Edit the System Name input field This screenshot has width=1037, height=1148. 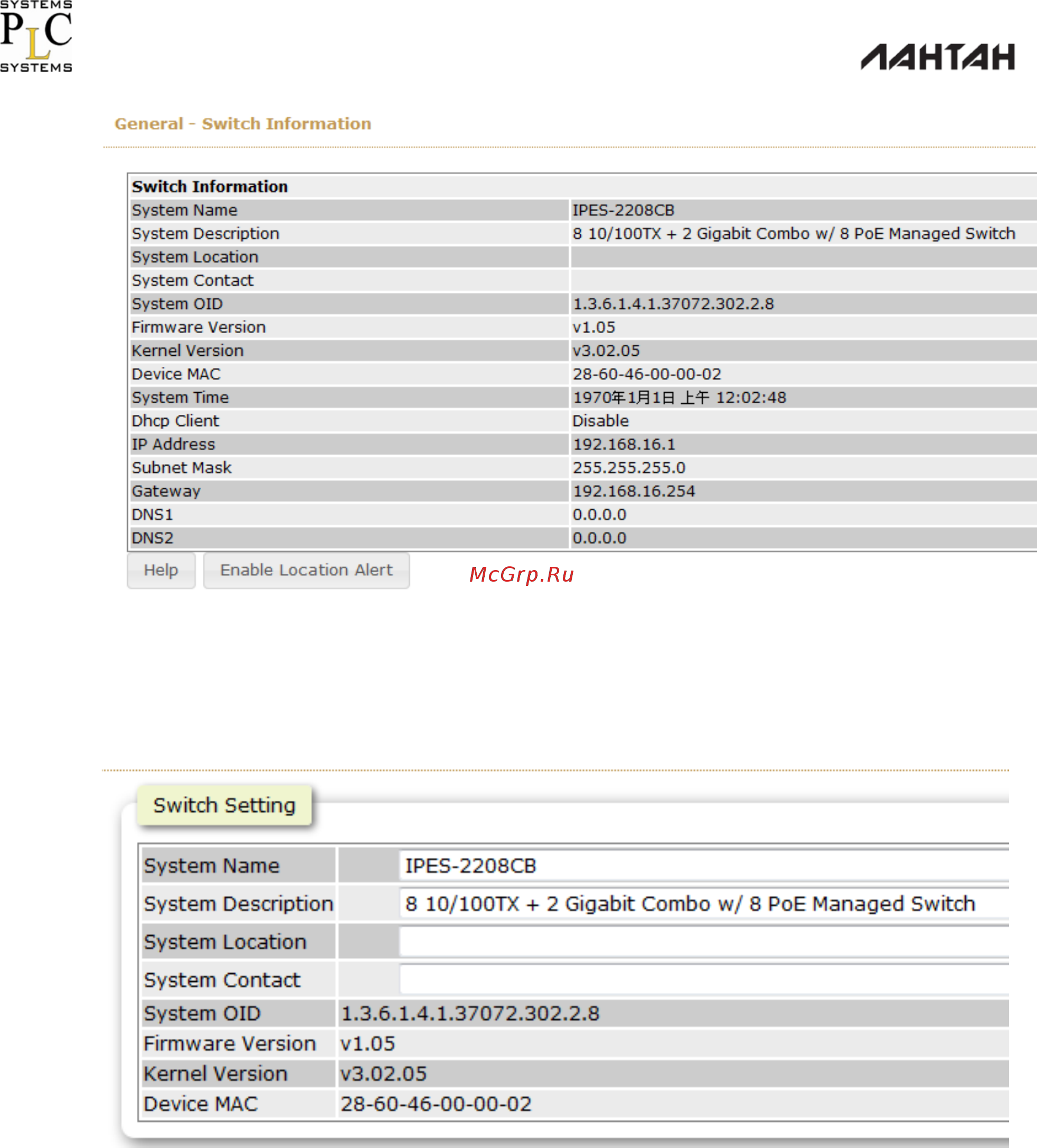pyautogui.click(x=704, y=866)
